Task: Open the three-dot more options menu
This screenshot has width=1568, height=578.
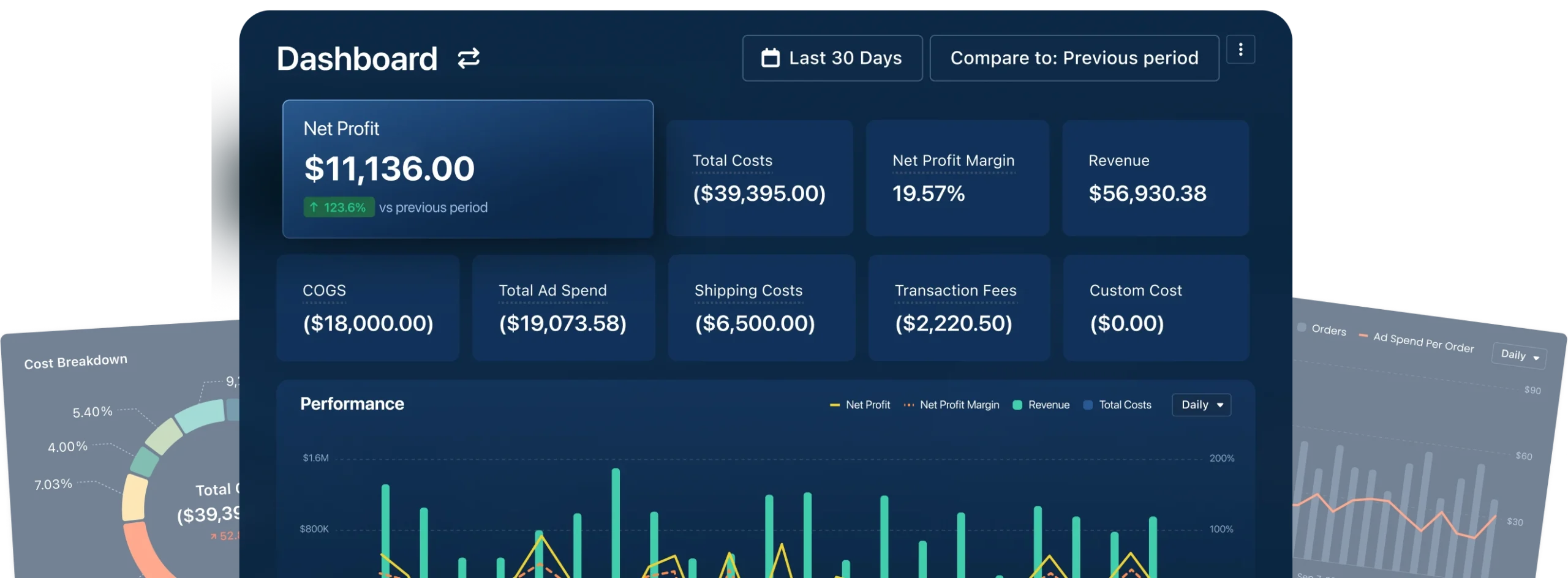Action: tap(1240, 50)
